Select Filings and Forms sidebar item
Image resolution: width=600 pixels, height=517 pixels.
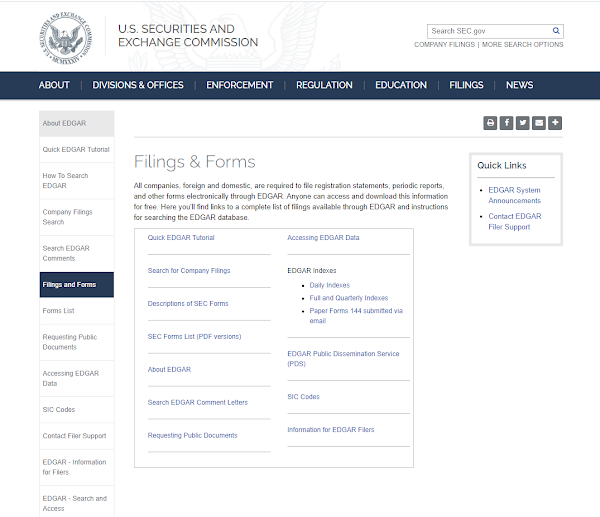[x=77, y=285]
